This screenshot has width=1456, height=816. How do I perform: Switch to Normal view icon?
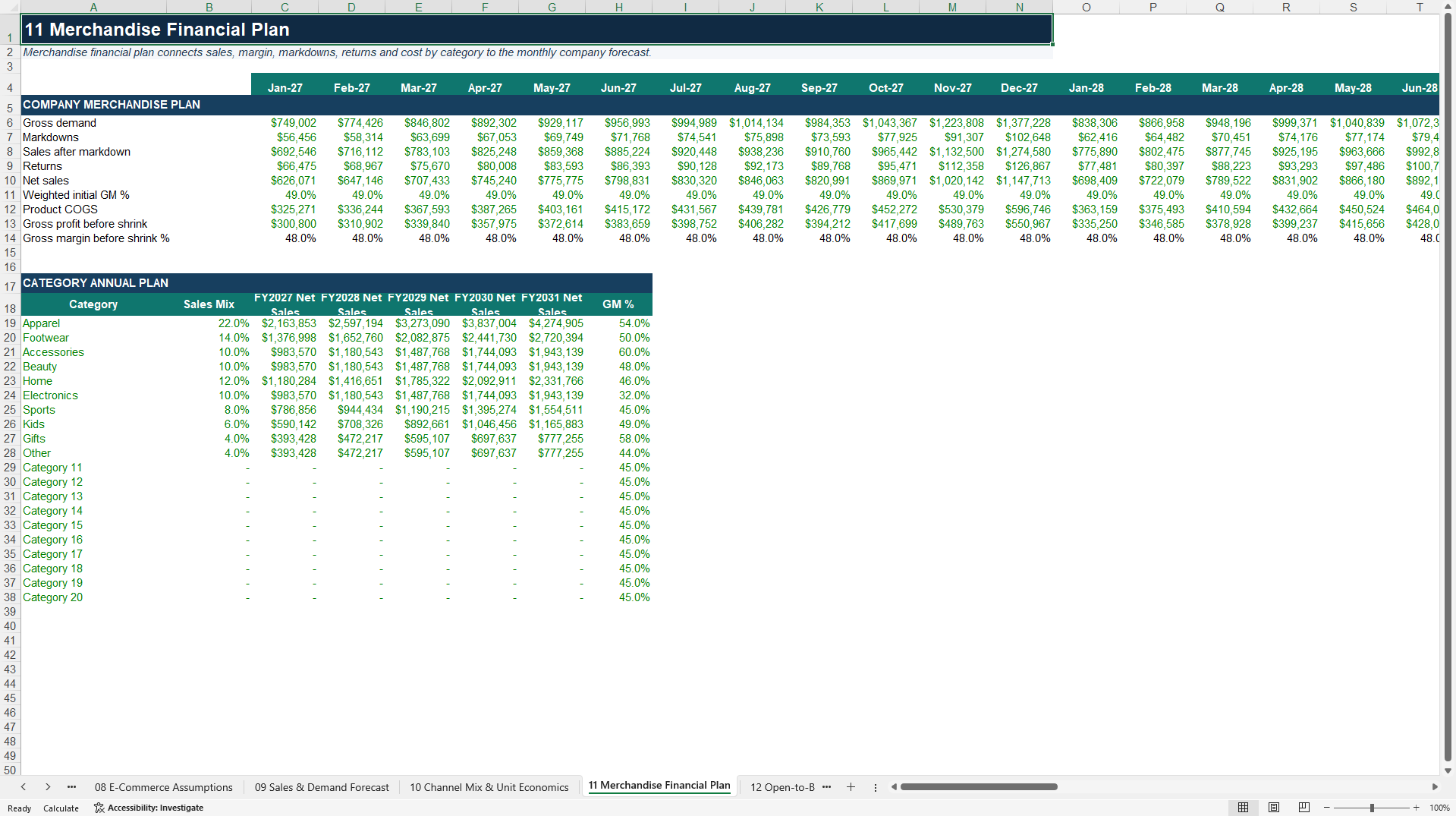pyautogui.click(x=1243, y=808)
